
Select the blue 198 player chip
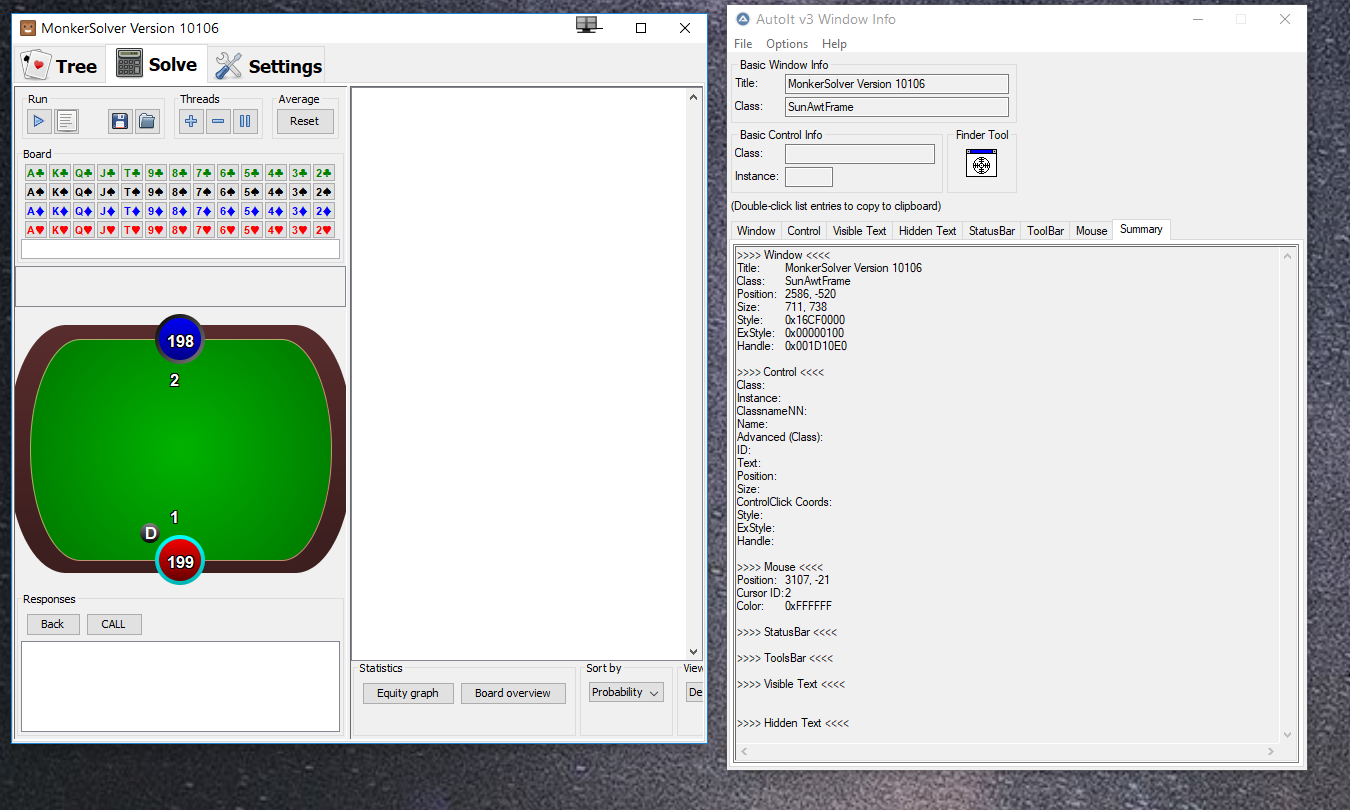pos(180,340)
